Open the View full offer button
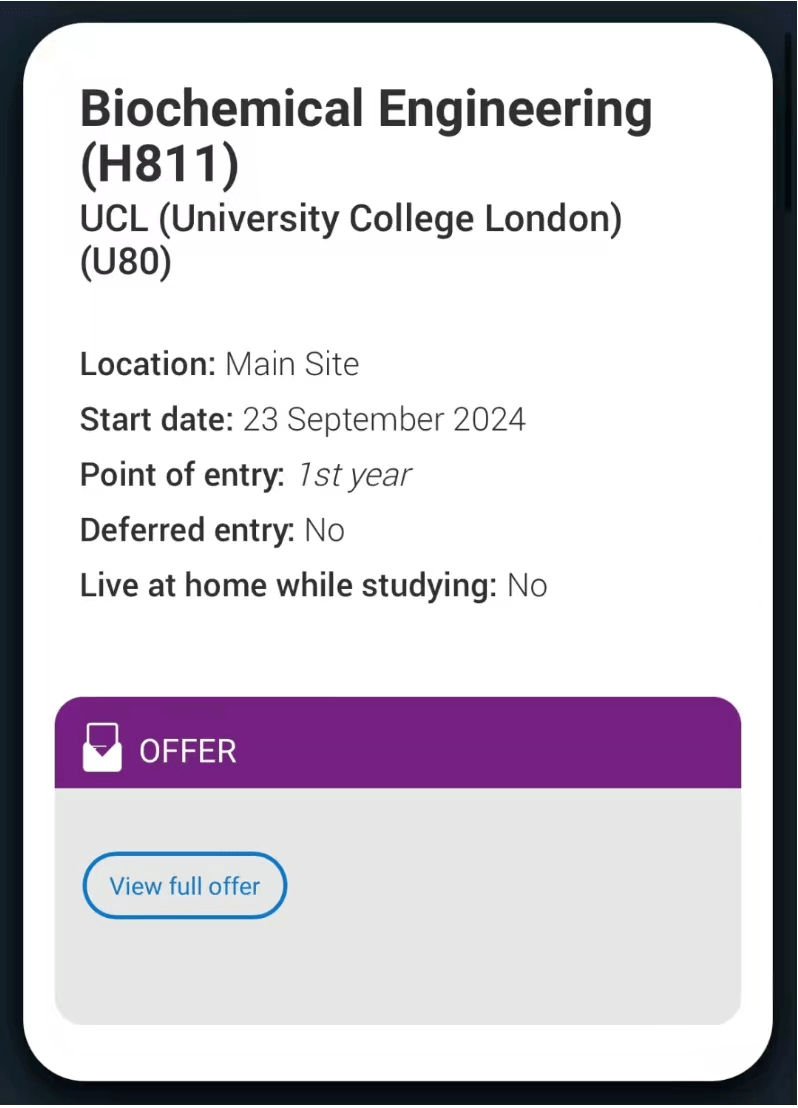The height and width of the screenshot is (1108, 798). tap(185, 886)
